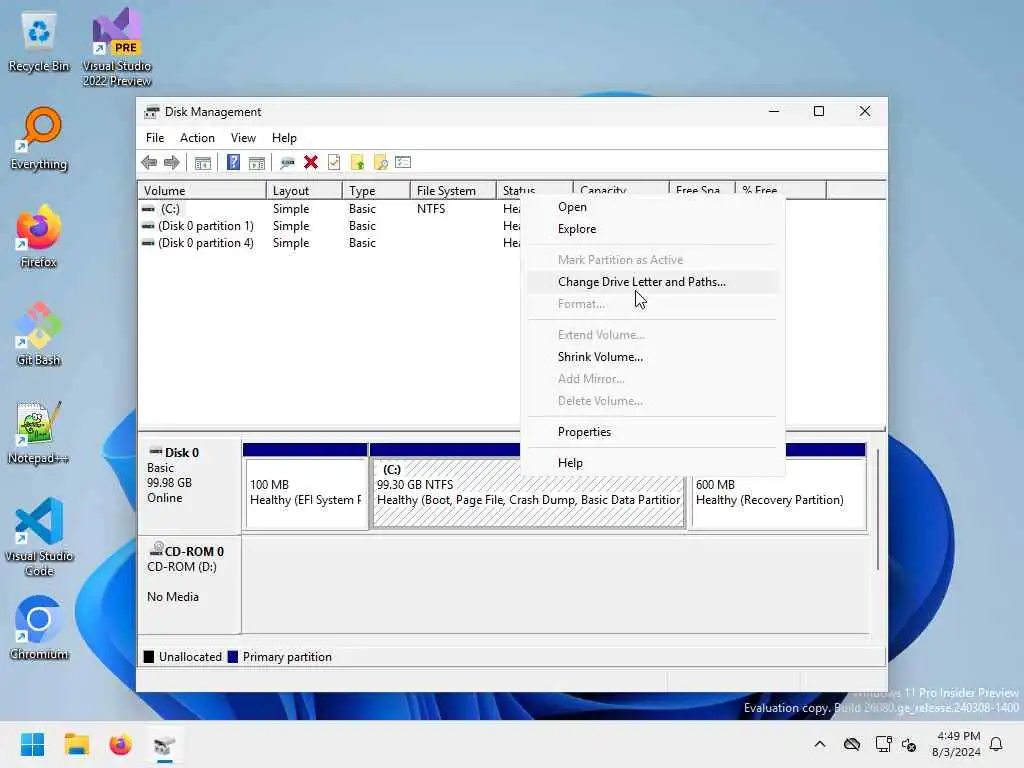The image size is (1024, 768).
Task: Select the Firefox desktop icon
Action: coord(39,236)
